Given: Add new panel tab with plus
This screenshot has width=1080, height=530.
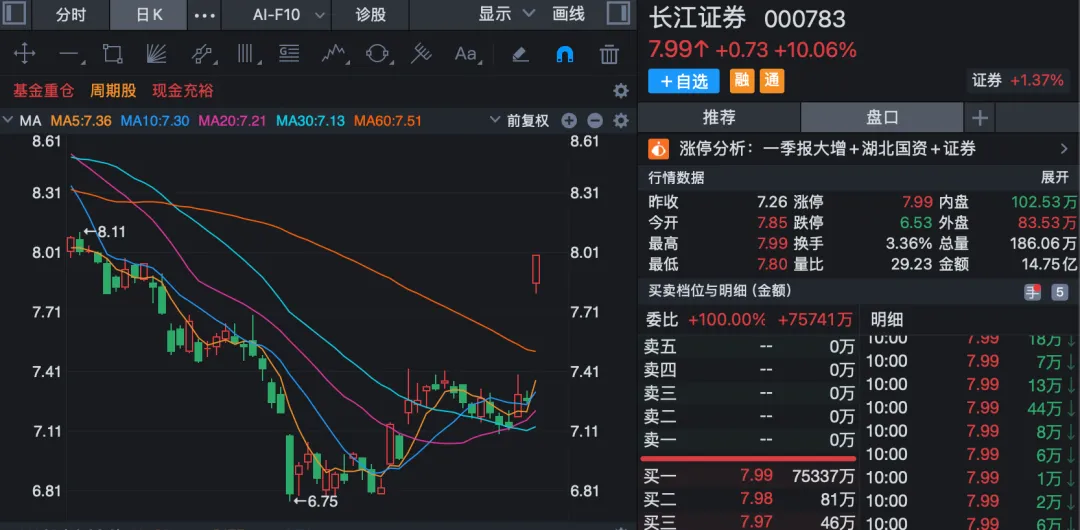Looking at the screenshot, I should pos(979,118).
